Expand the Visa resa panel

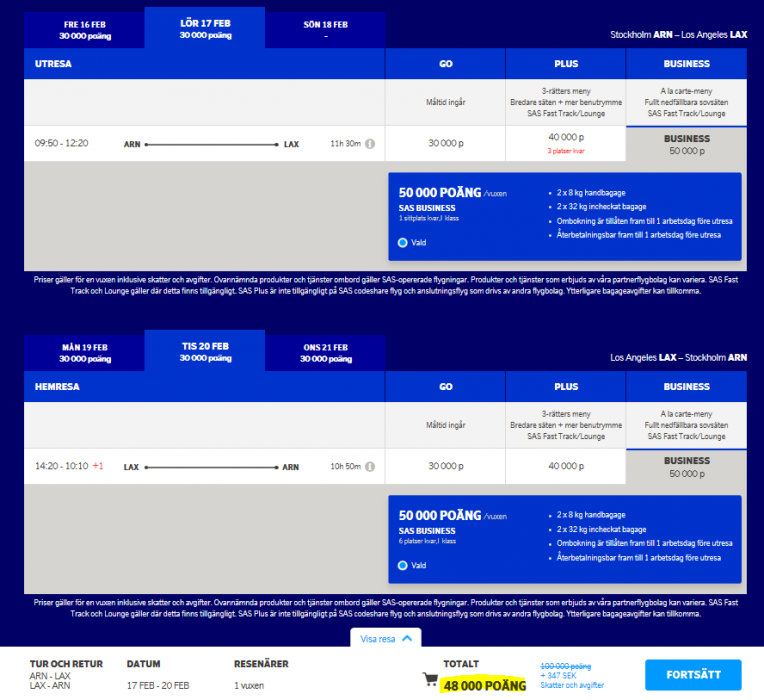tap(385, 638)
